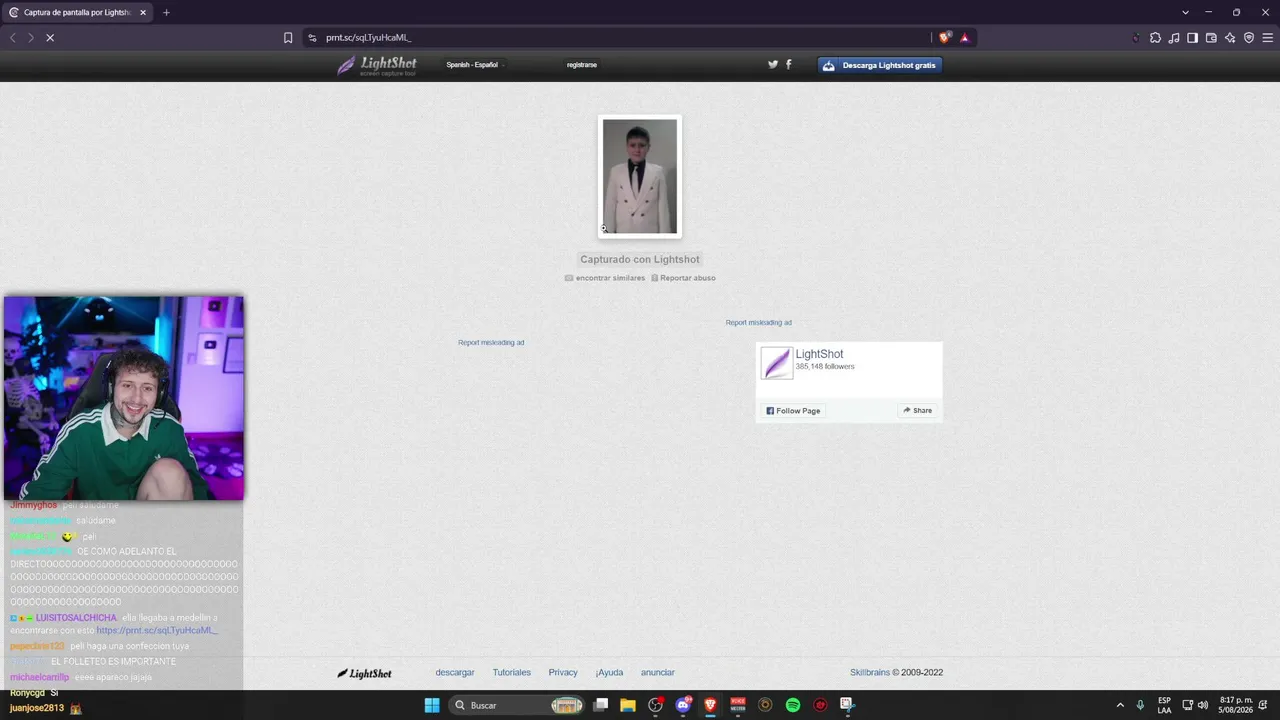1280x720 pixels.
Task: Switch to Brave browser in the taskbar
Action: click(710, 705)
